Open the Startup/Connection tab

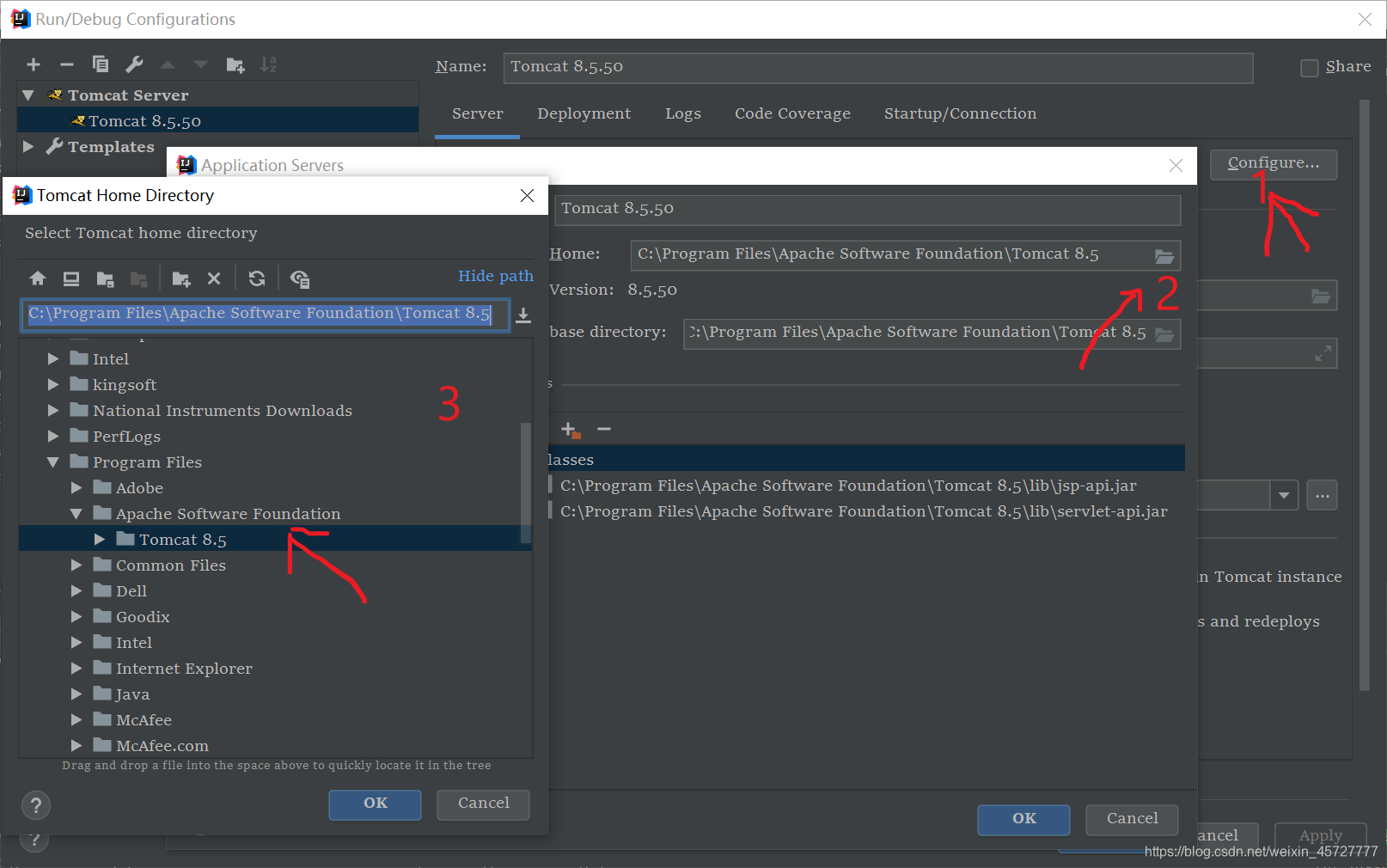click(960, 113)
